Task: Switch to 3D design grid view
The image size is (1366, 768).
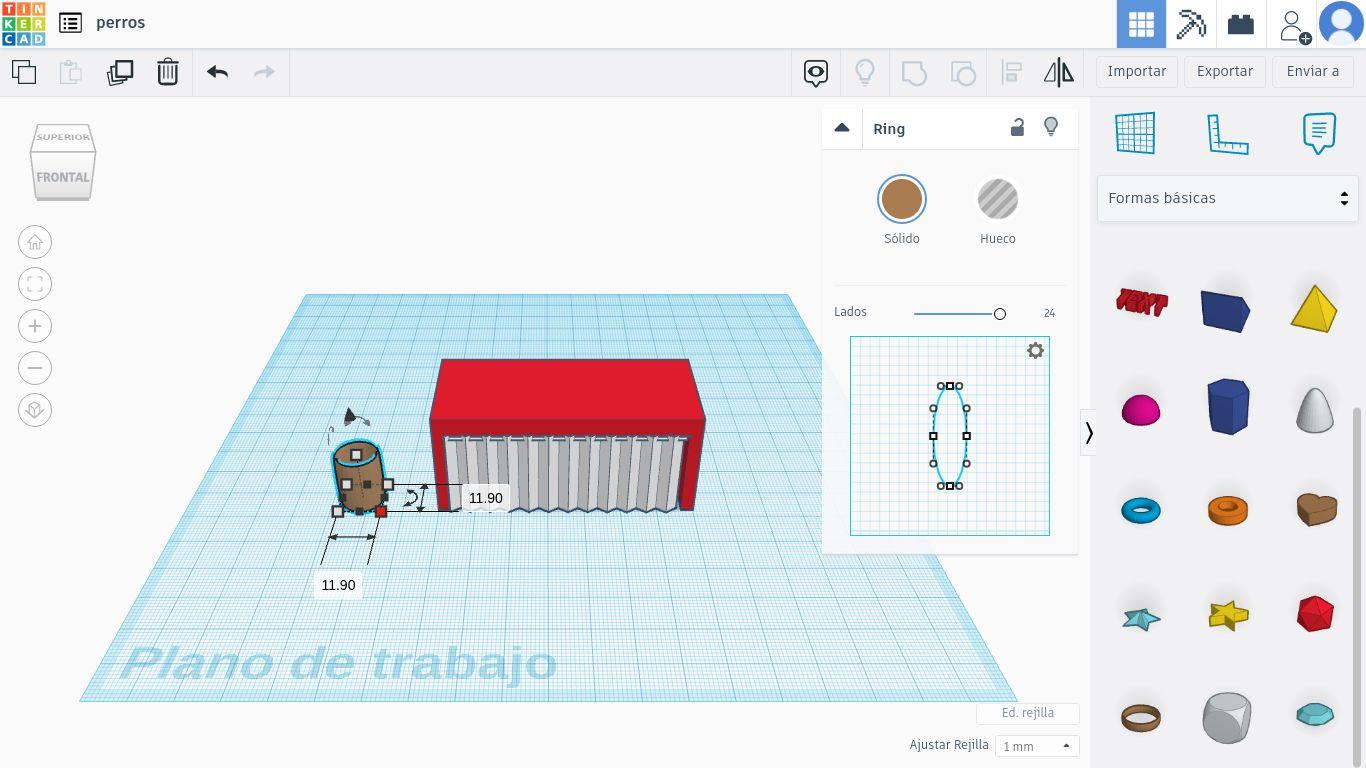Action: [x=1141, y=24]
